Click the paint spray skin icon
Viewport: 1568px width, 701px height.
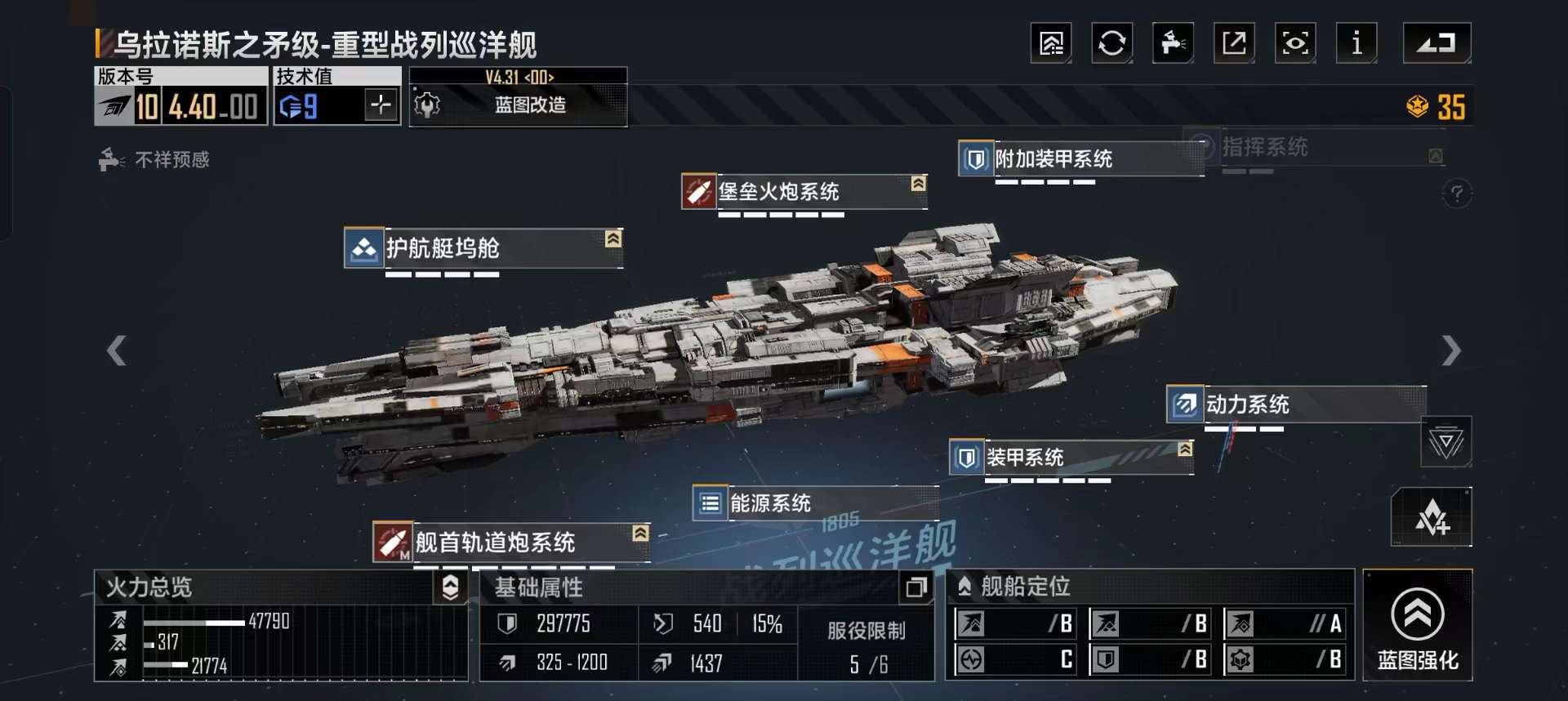1173,42
